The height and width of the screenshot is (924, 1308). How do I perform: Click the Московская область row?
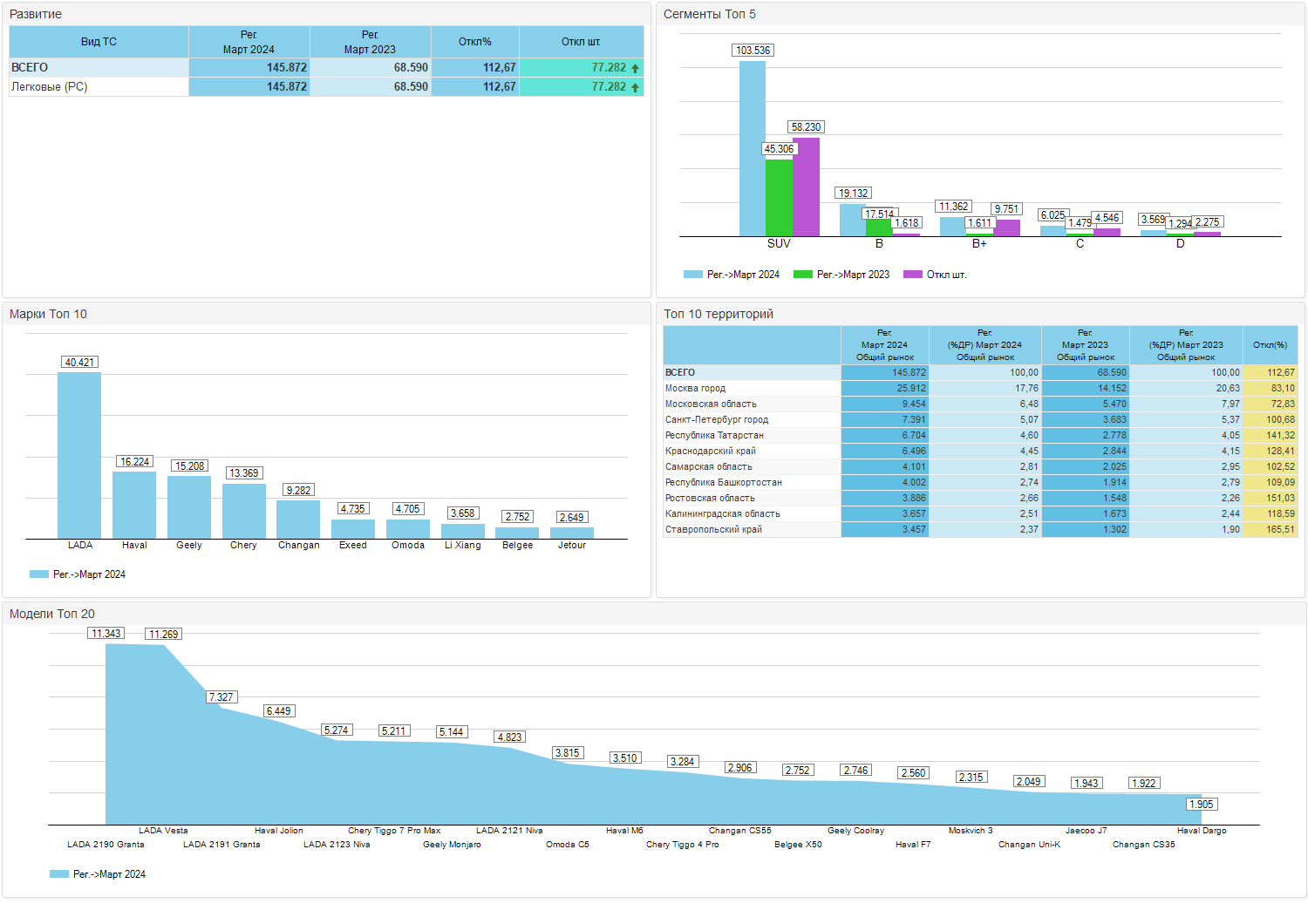tap(980, 404)
